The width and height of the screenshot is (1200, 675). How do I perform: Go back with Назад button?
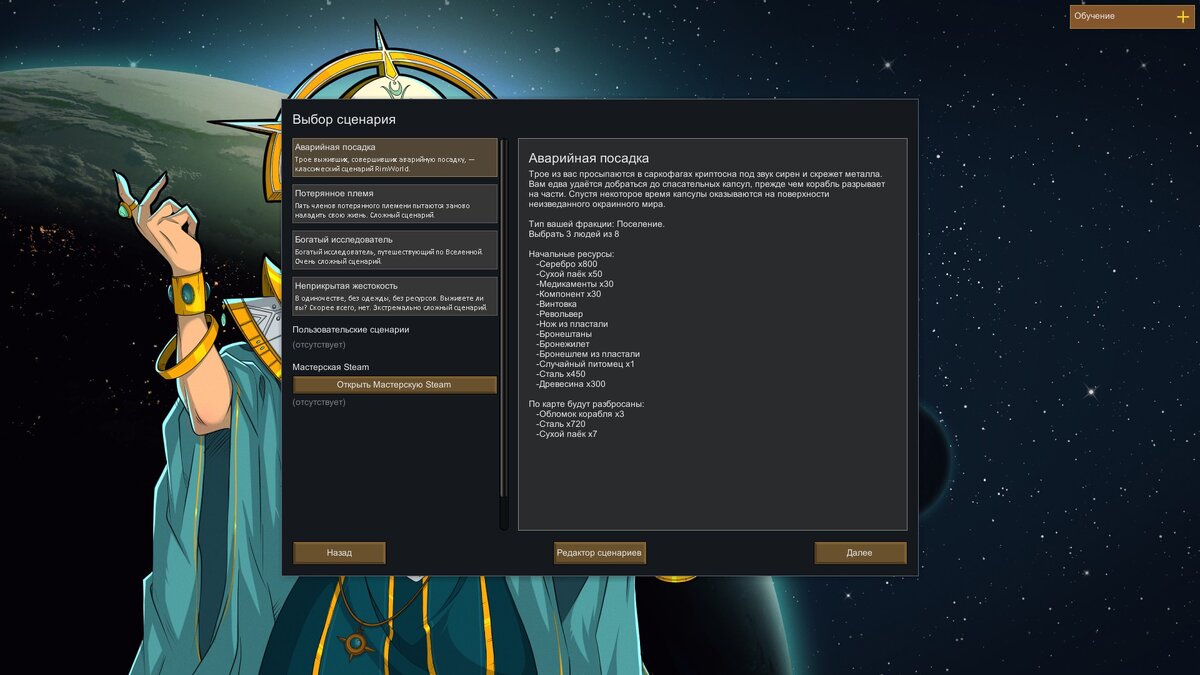pyautogui.click(x=339, y=553)
